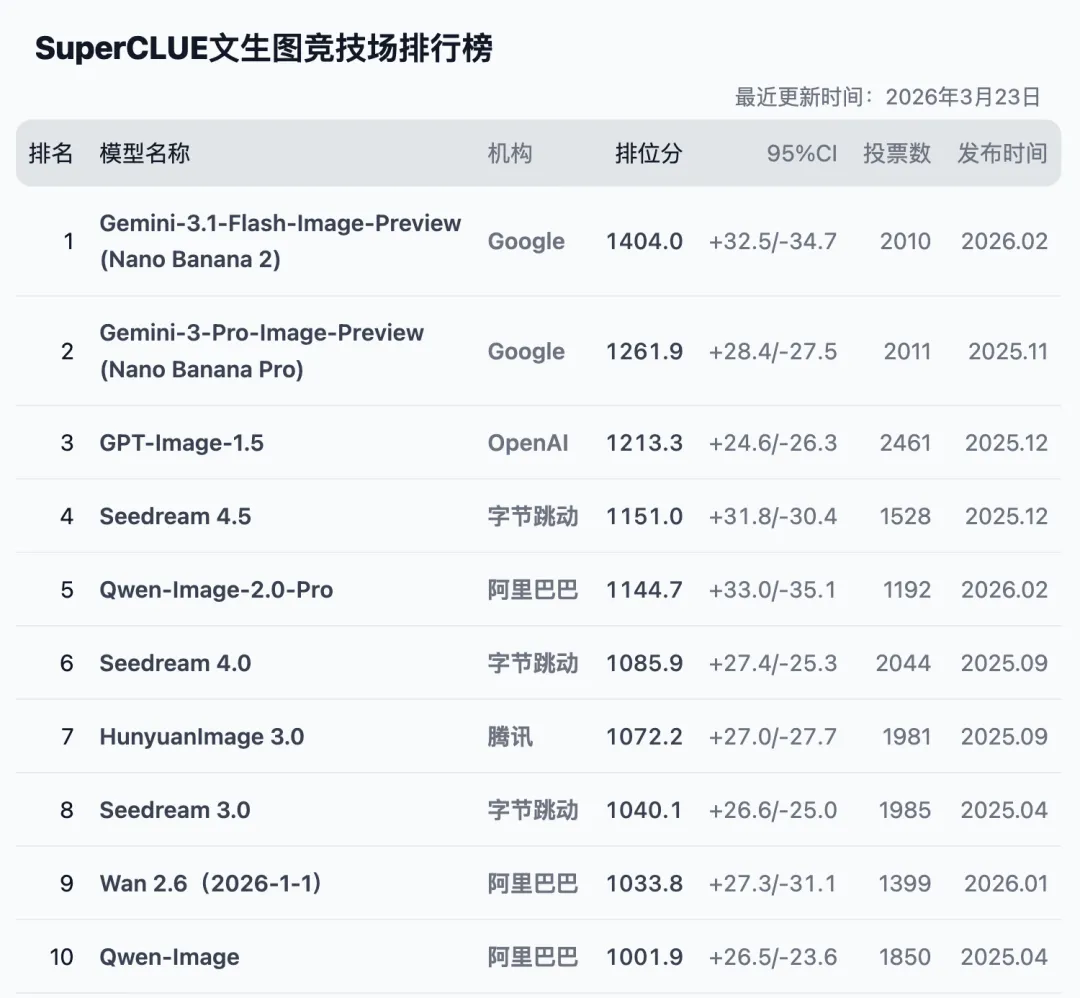The width and height of the screenshot is (1080, 998).
Task: Click the OpenAI organization cell
Action: click(527, 443)
